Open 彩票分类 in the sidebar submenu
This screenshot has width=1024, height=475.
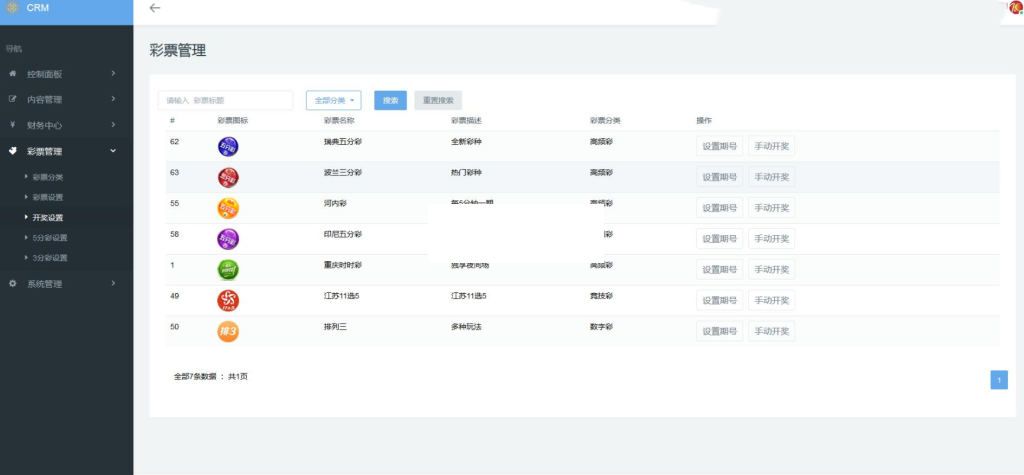(48, 177)
